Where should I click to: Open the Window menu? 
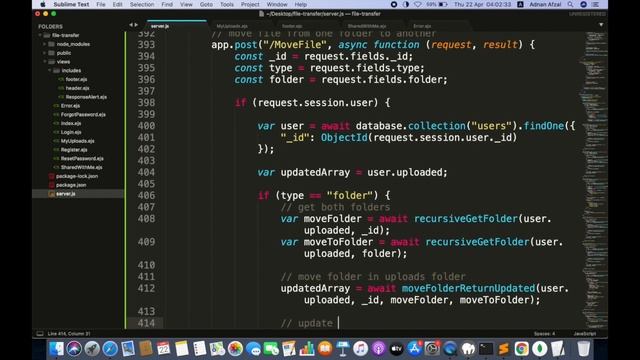click(277, 4)
